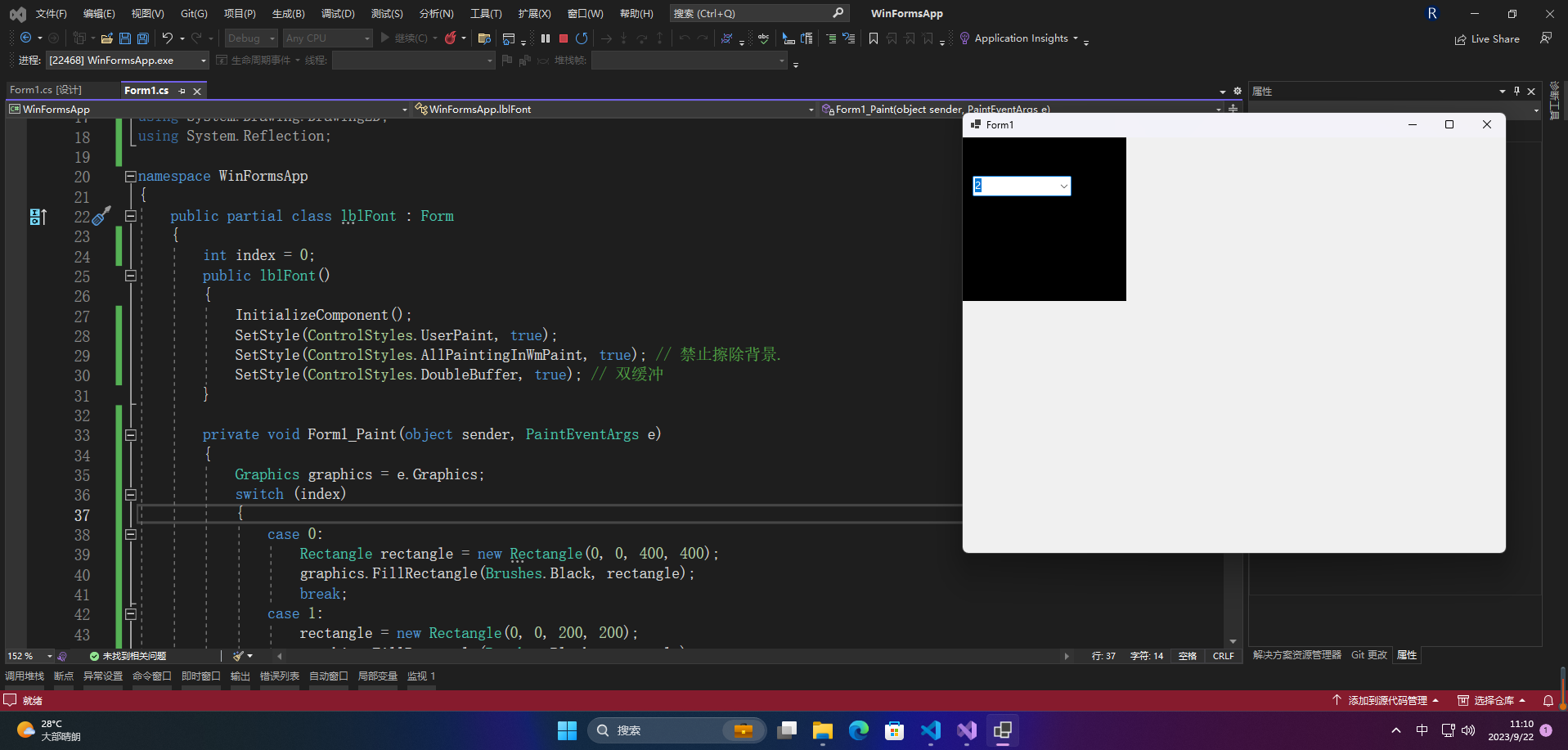Click the Step Into down-arrow icon

[624, 38]
